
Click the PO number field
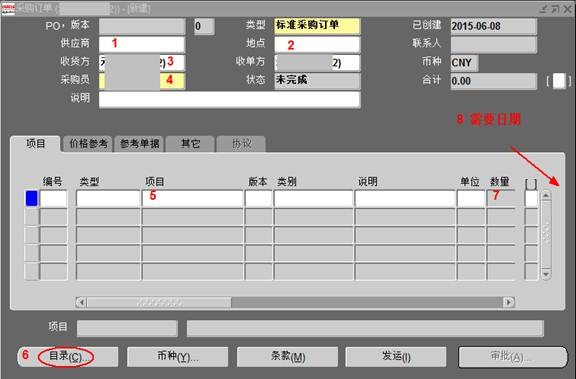[142, 26]
